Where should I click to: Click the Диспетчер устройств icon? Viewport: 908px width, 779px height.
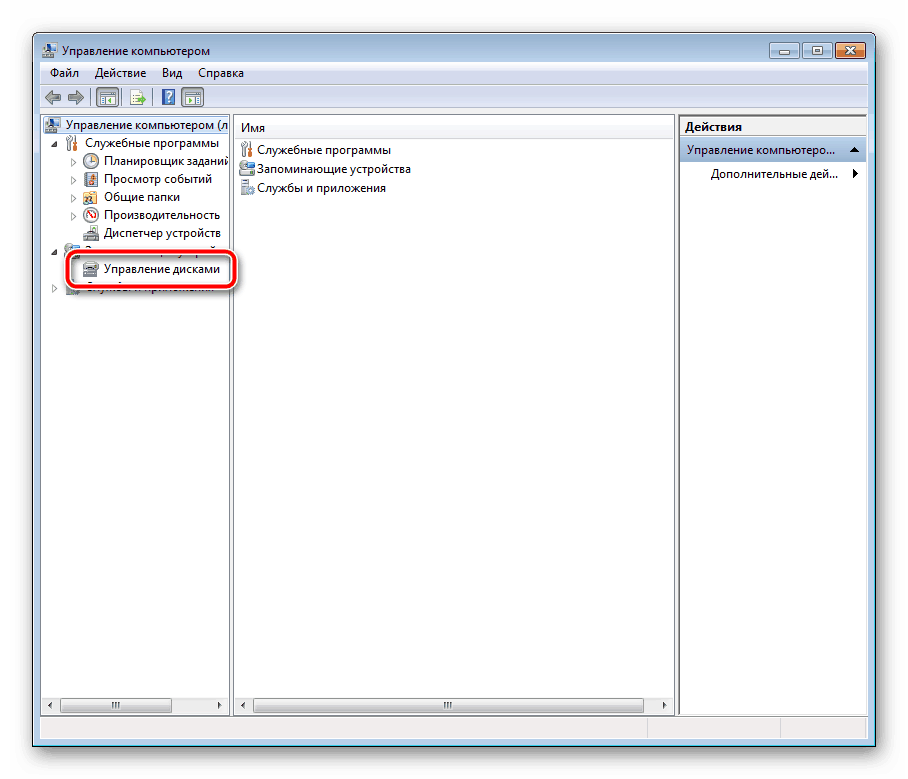(91, 233)
